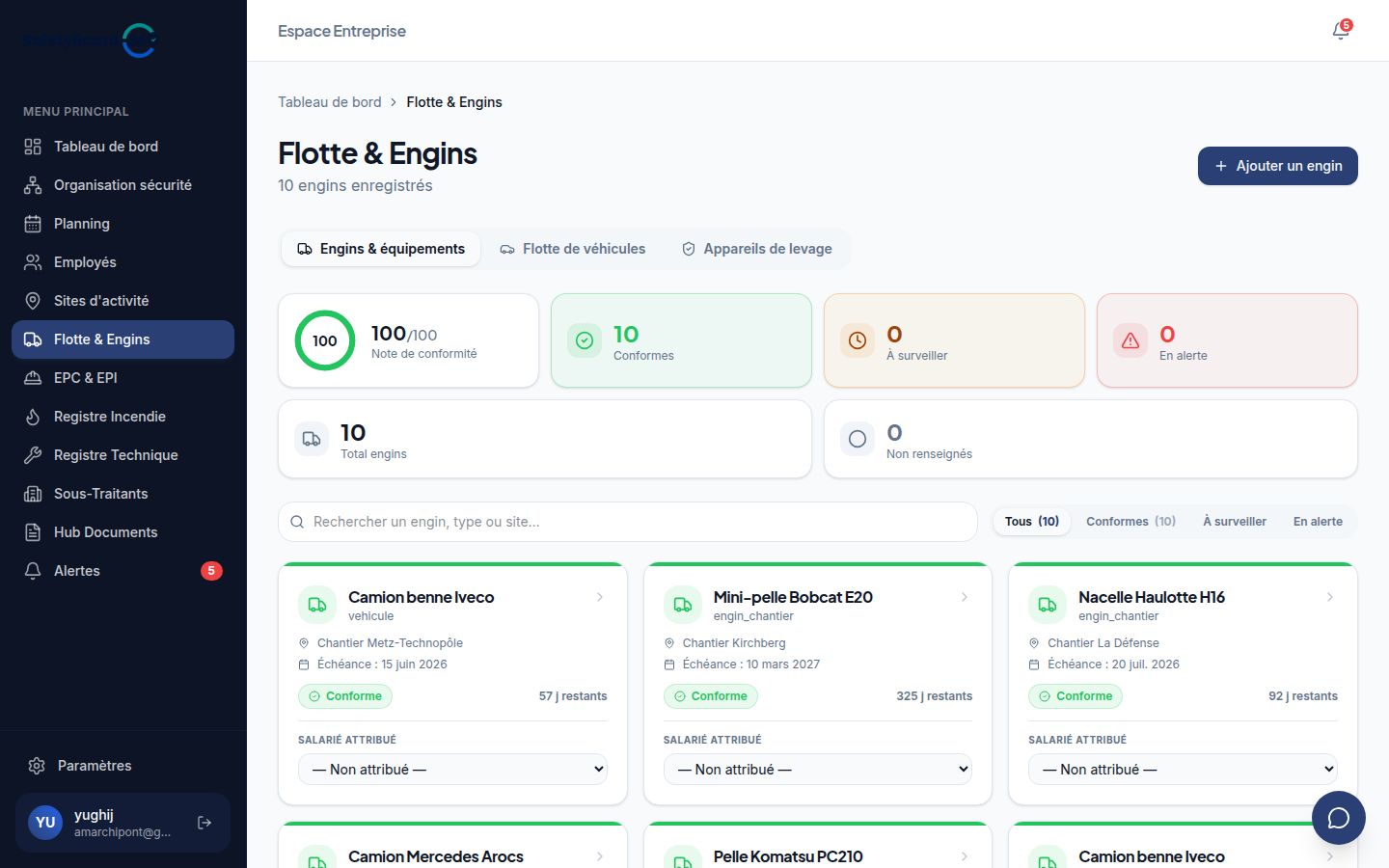
Task: Click the Camion Mercedes Arocs card title
Action: (x=436, y=856)
